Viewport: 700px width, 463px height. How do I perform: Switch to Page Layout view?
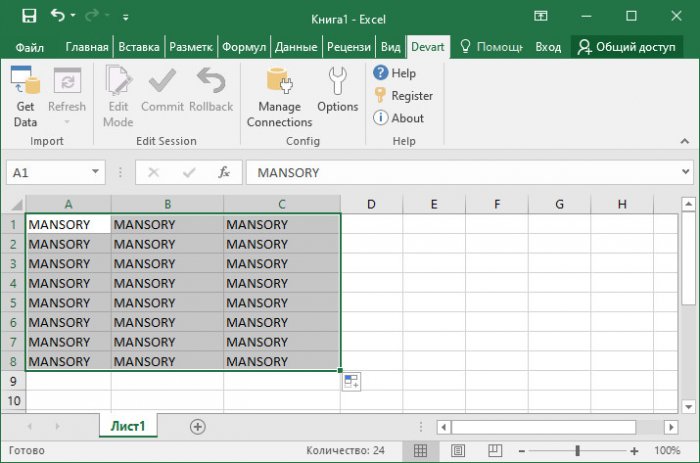pyautogui.click(x=457, y=452)
